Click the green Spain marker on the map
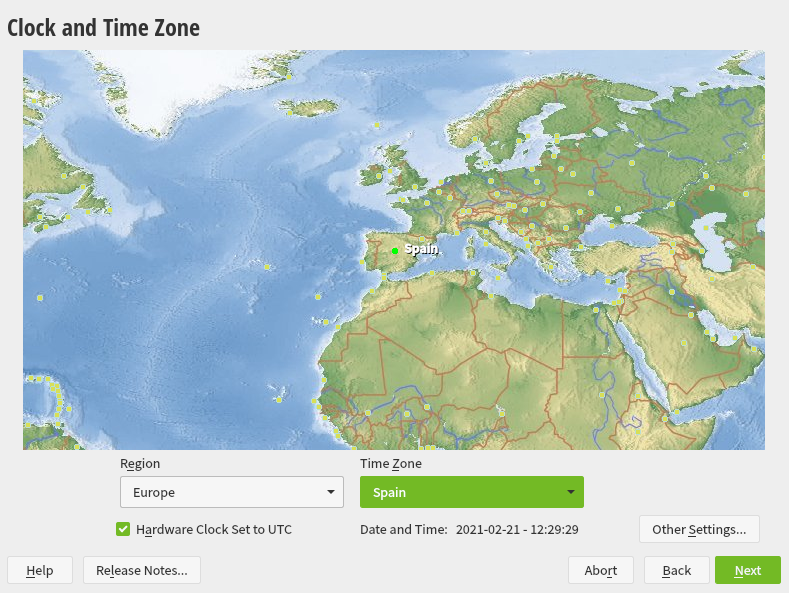Image resolution: width=789 pixels, height=593 pixels. pos(395,251)
